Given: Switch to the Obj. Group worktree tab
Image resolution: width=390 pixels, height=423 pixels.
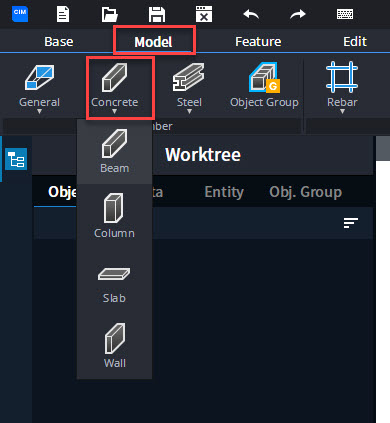Looking at the screenshot, I should [305, 192].
